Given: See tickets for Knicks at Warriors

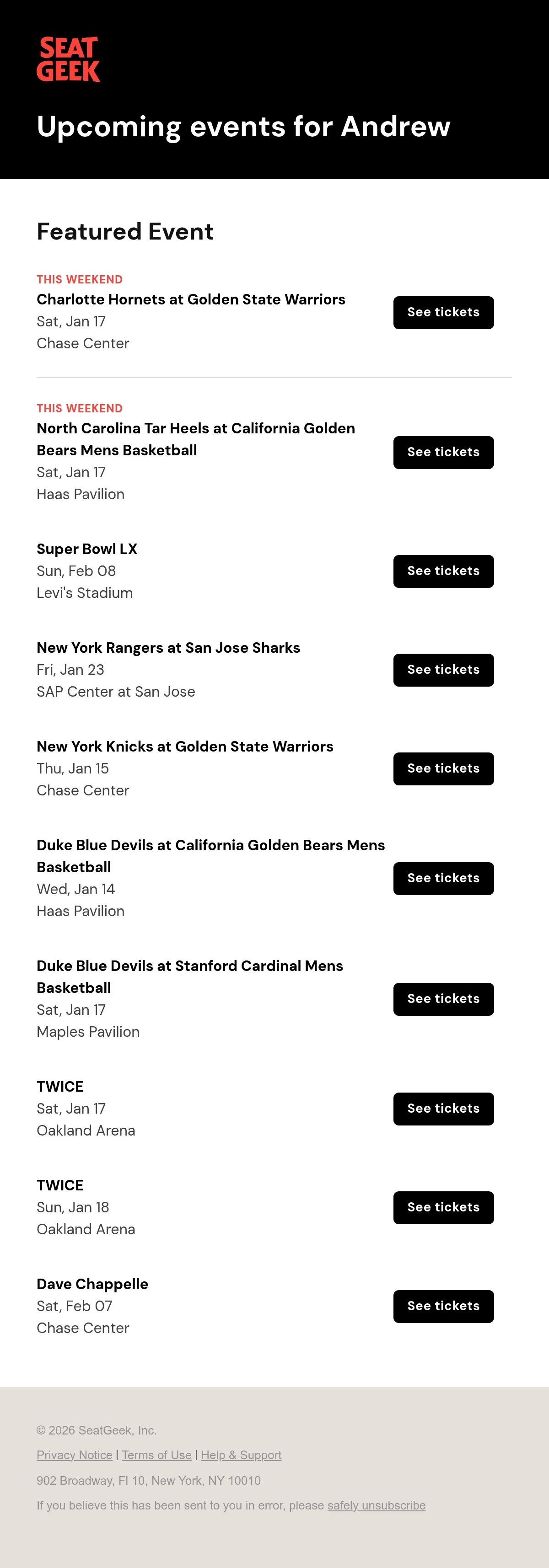Looking at the screenshot, I should point(443,768).
